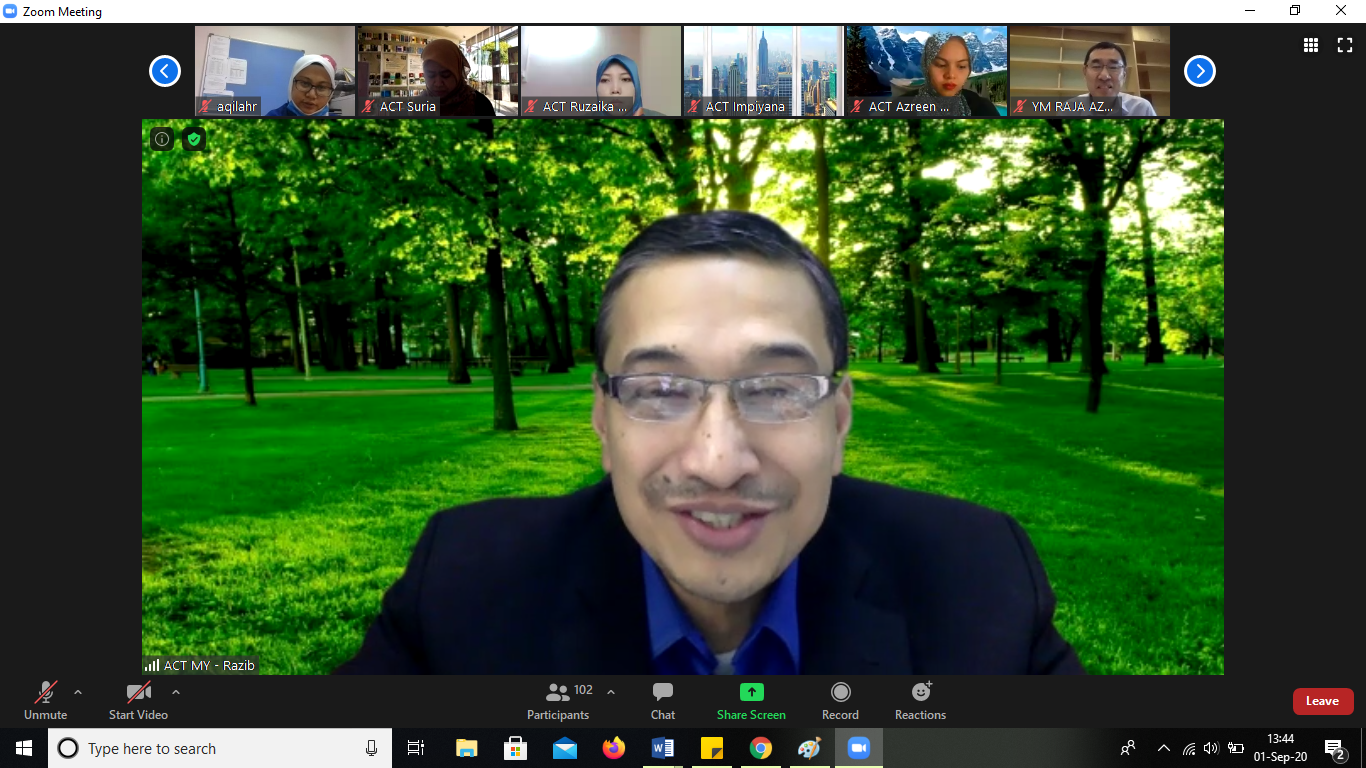This screenshot has width=1366, height=768.
Task: Expand audio options arrow beside Unmute
Action: click(x=78, y=692)
